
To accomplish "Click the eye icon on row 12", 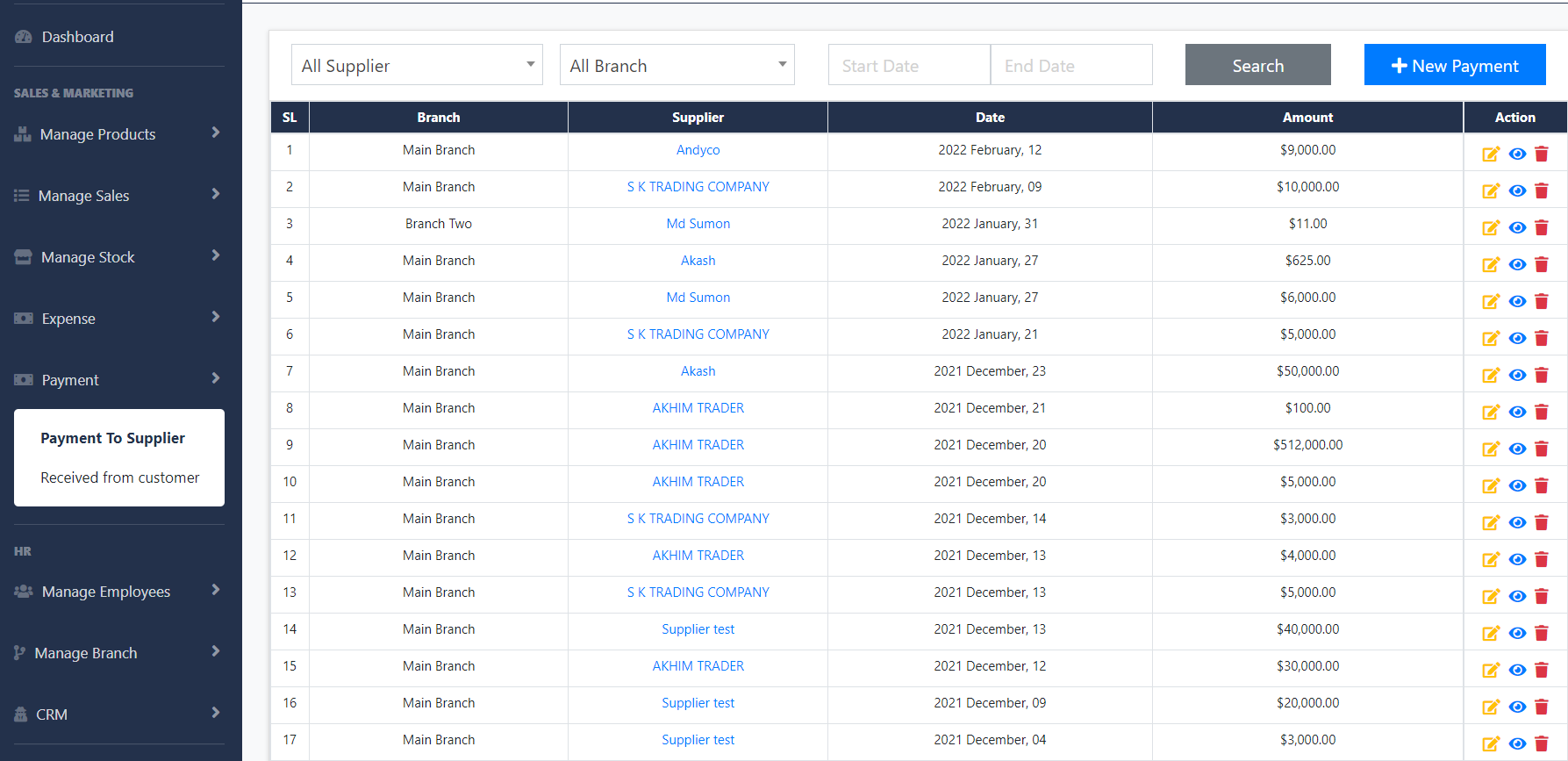I will coord(1516,560).
